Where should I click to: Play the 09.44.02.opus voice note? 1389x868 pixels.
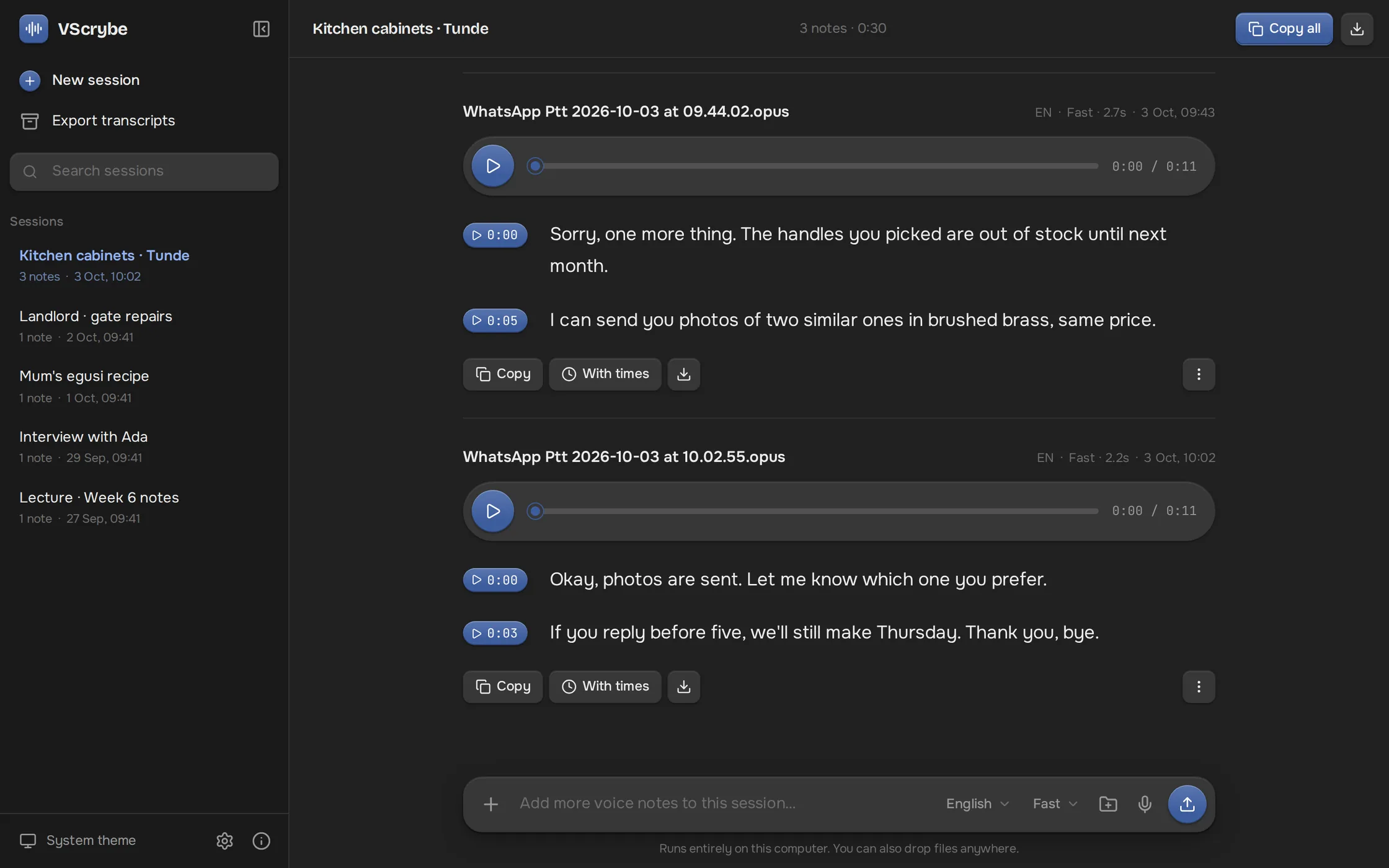492,166
